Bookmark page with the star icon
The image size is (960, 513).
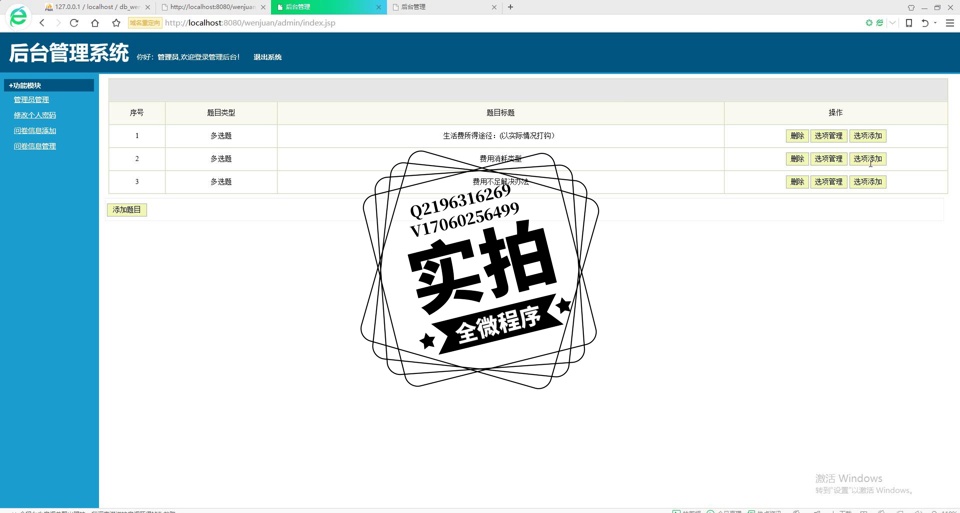click(x=116, y=23)
